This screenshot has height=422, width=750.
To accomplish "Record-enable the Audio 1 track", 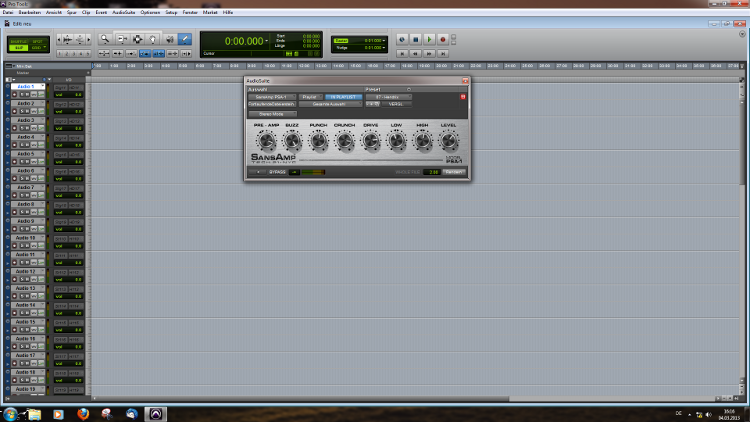I will click(x=16, y=95).
